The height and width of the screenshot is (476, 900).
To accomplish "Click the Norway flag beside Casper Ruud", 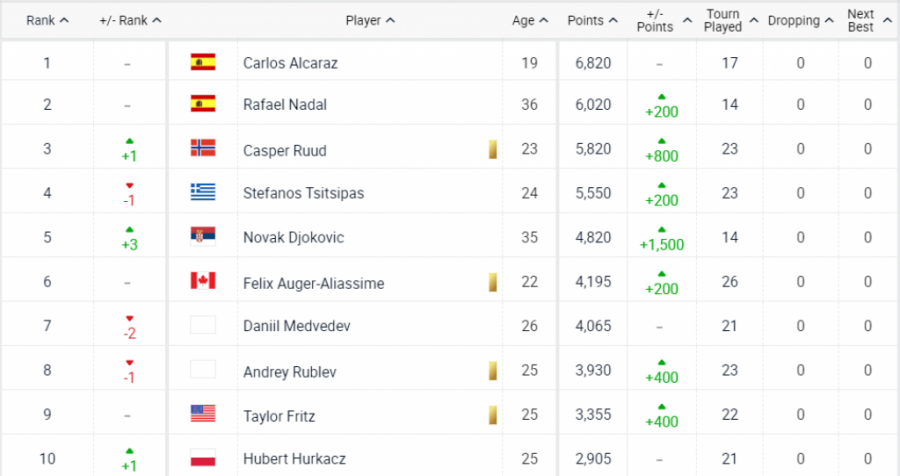I will tap(203, 149).
